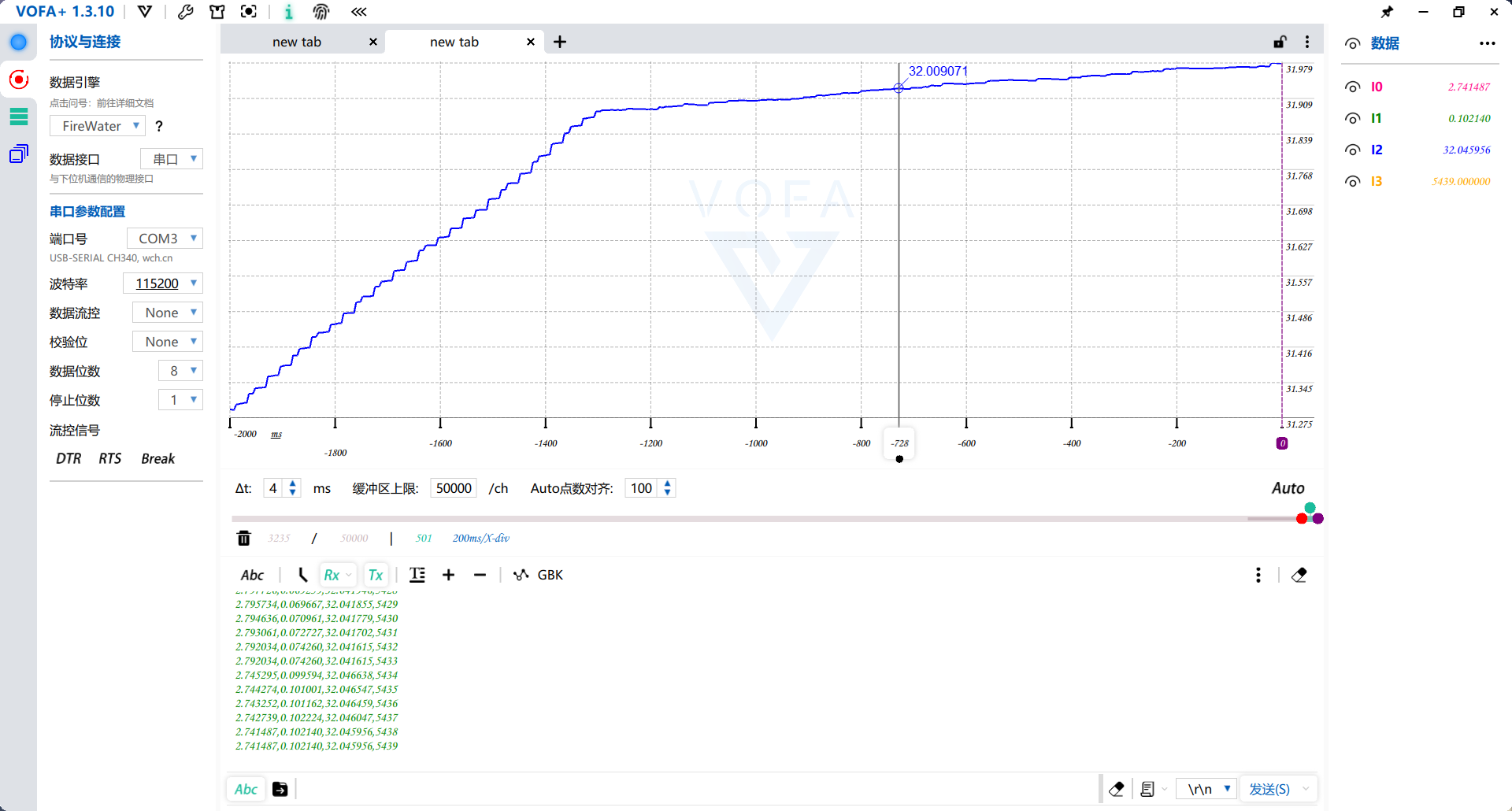Collapse the sidebar with double-chevron icon
1512x811 pixels.
click(359, 12)
